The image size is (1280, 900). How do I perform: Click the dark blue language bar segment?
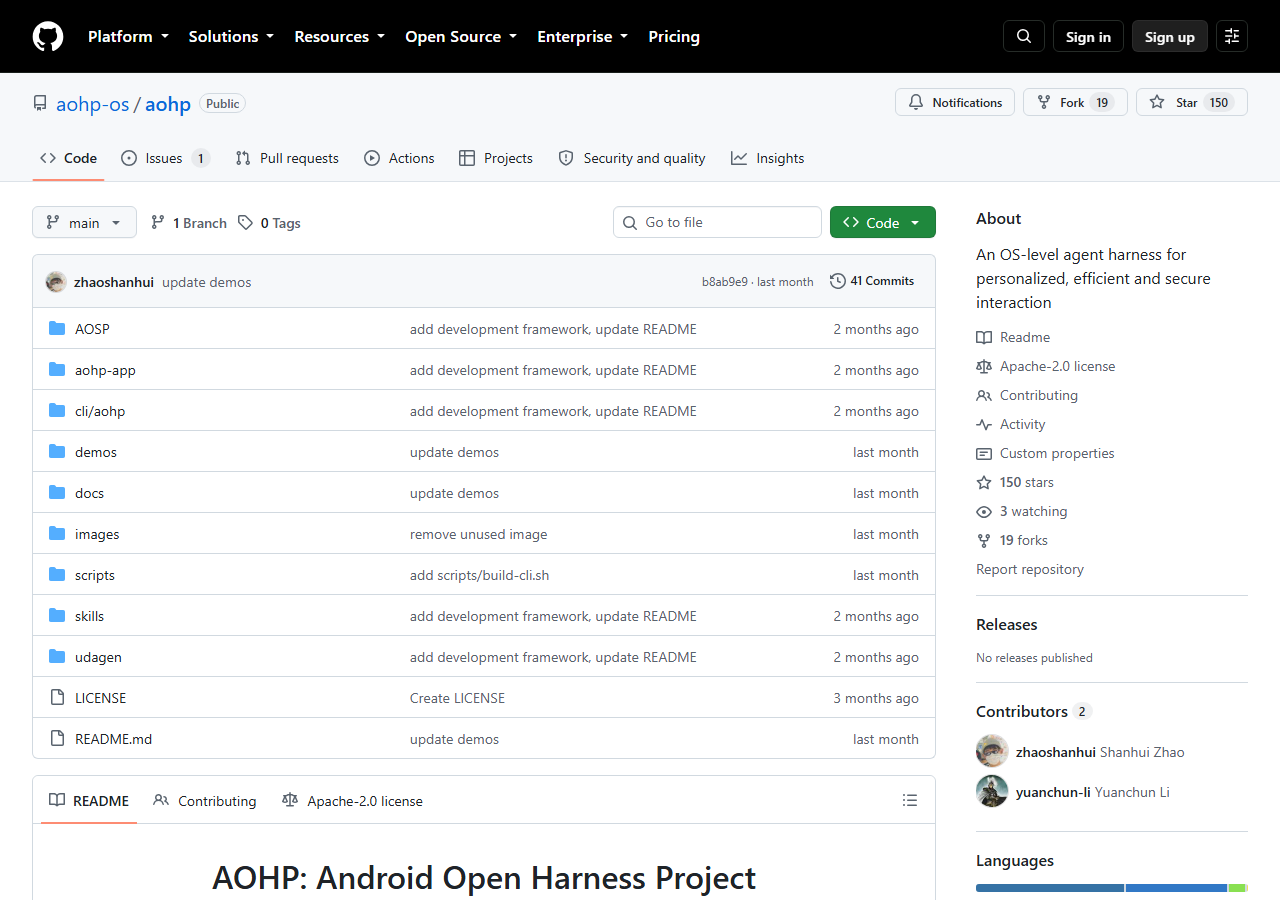pos(1050,888)
